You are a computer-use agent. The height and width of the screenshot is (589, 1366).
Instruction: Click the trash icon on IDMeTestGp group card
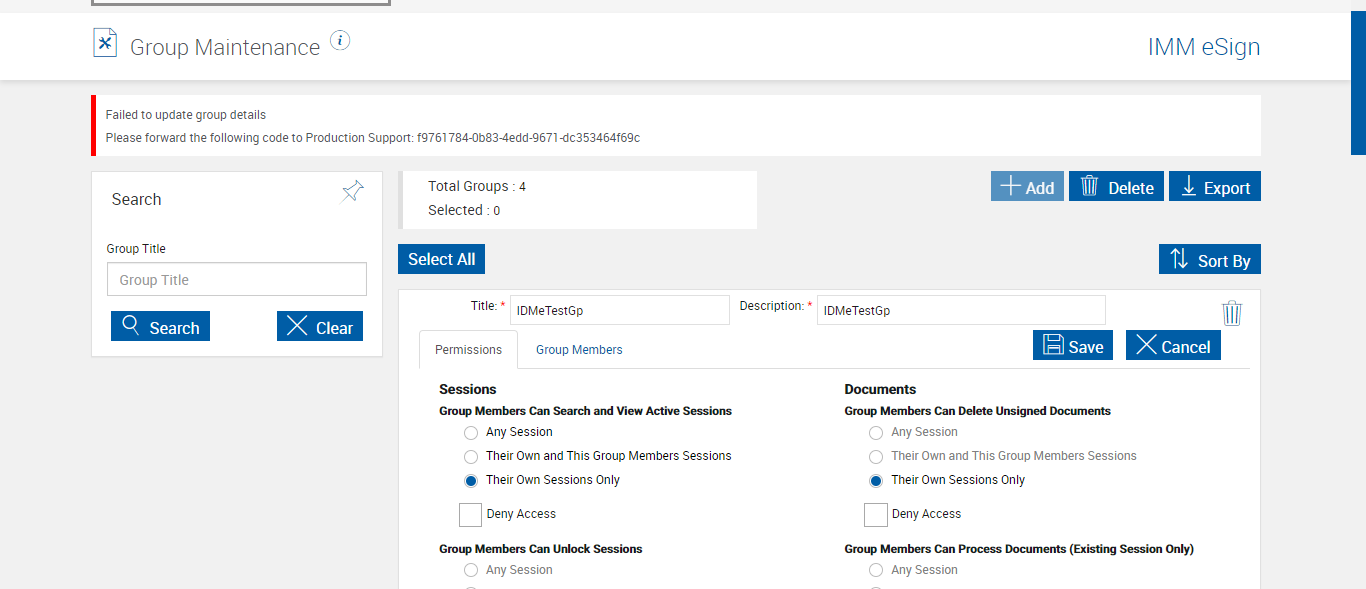point(1232,314)
